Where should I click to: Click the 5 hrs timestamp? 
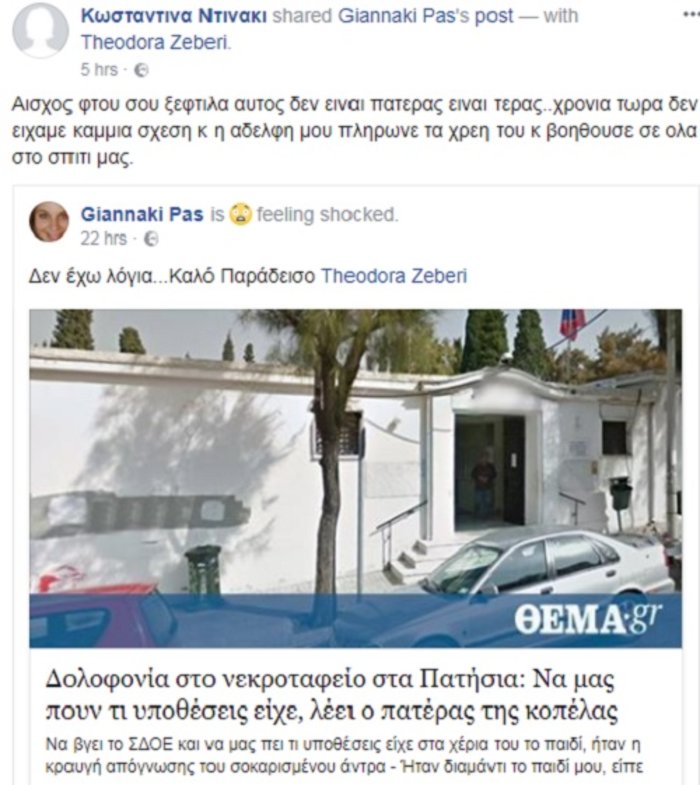click(99, 70)
